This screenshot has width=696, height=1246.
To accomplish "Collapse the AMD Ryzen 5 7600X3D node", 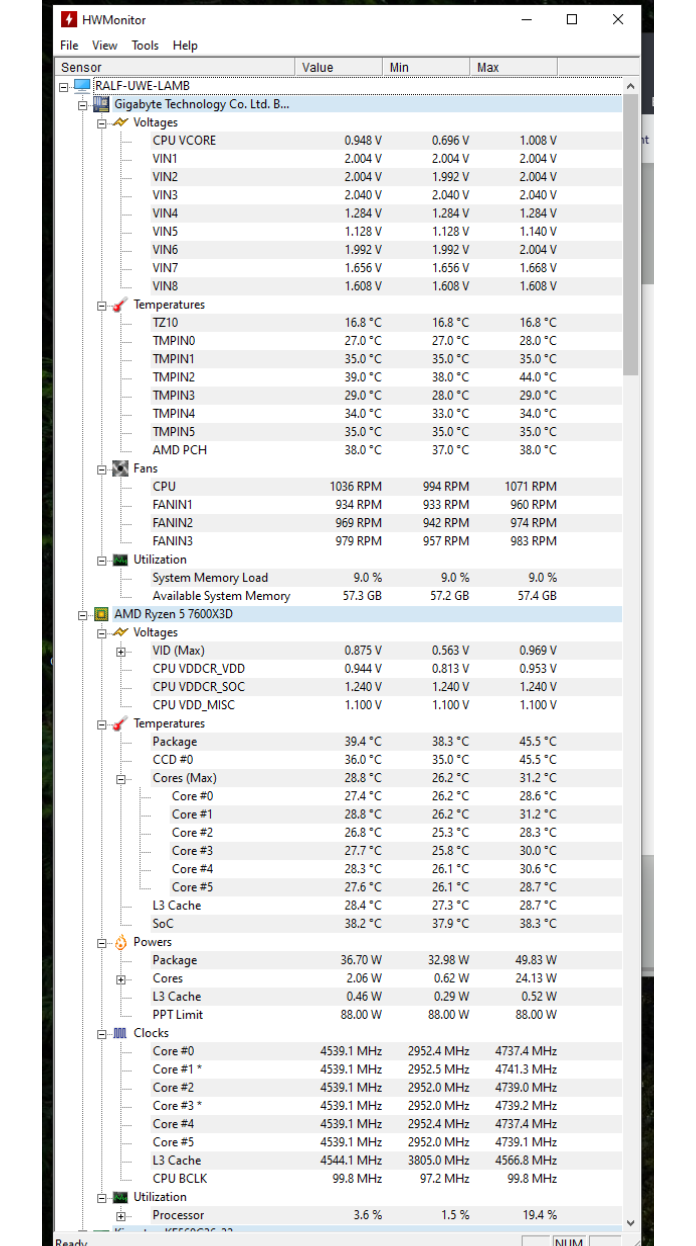I will tap(83, 614).
